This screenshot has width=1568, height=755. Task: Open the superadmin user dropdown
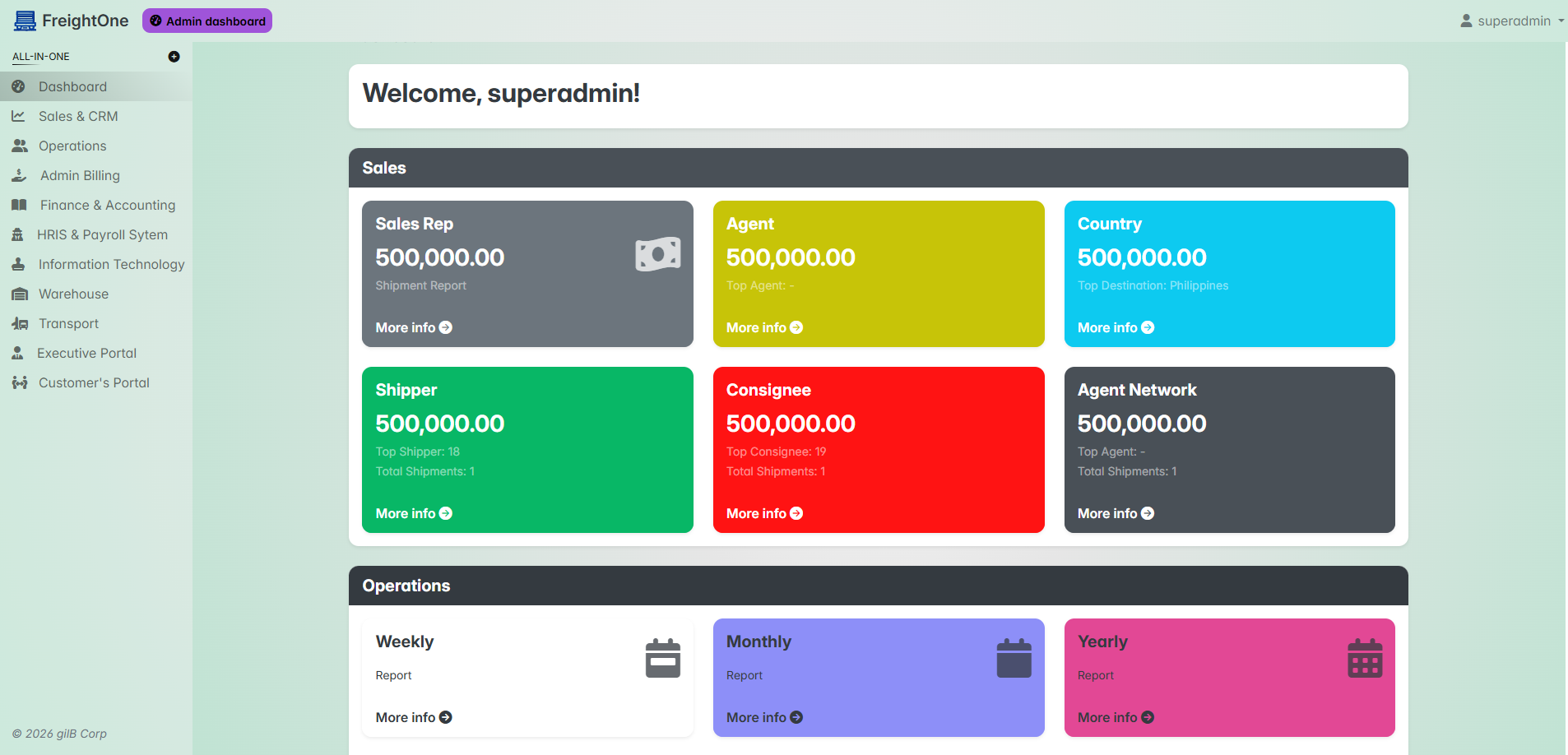[x=1512, y=21]
